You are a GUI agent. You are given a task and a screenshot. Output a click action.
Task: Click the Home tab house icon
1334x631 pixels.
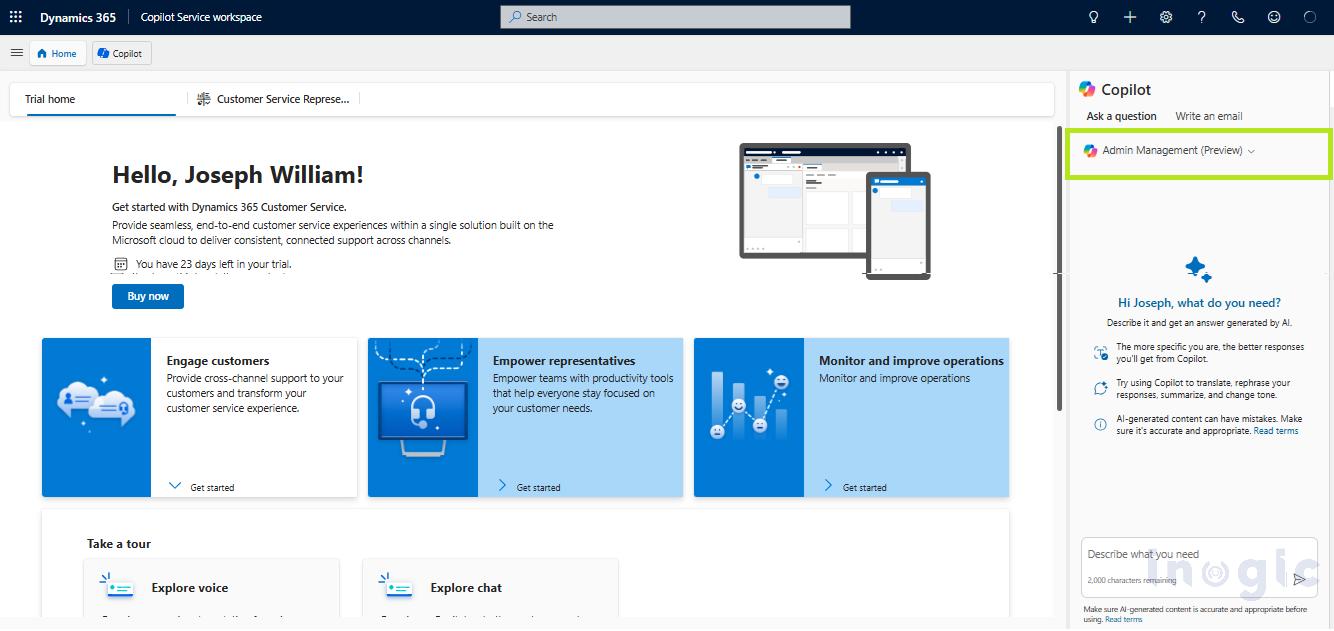[42, 54]
